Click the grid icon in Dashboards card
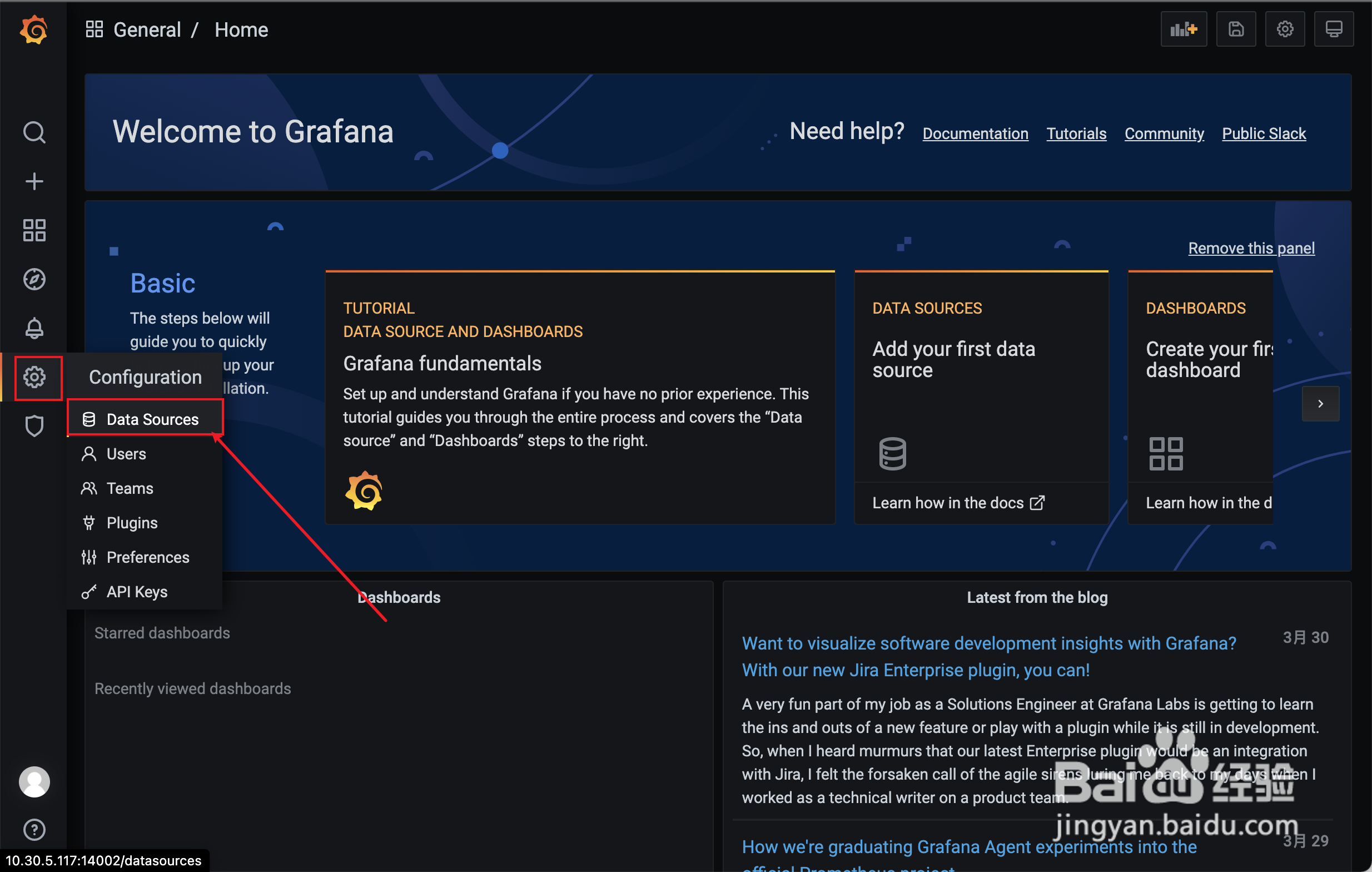The width and height of the screenshot is (1372, 872). pos(1166,454)
